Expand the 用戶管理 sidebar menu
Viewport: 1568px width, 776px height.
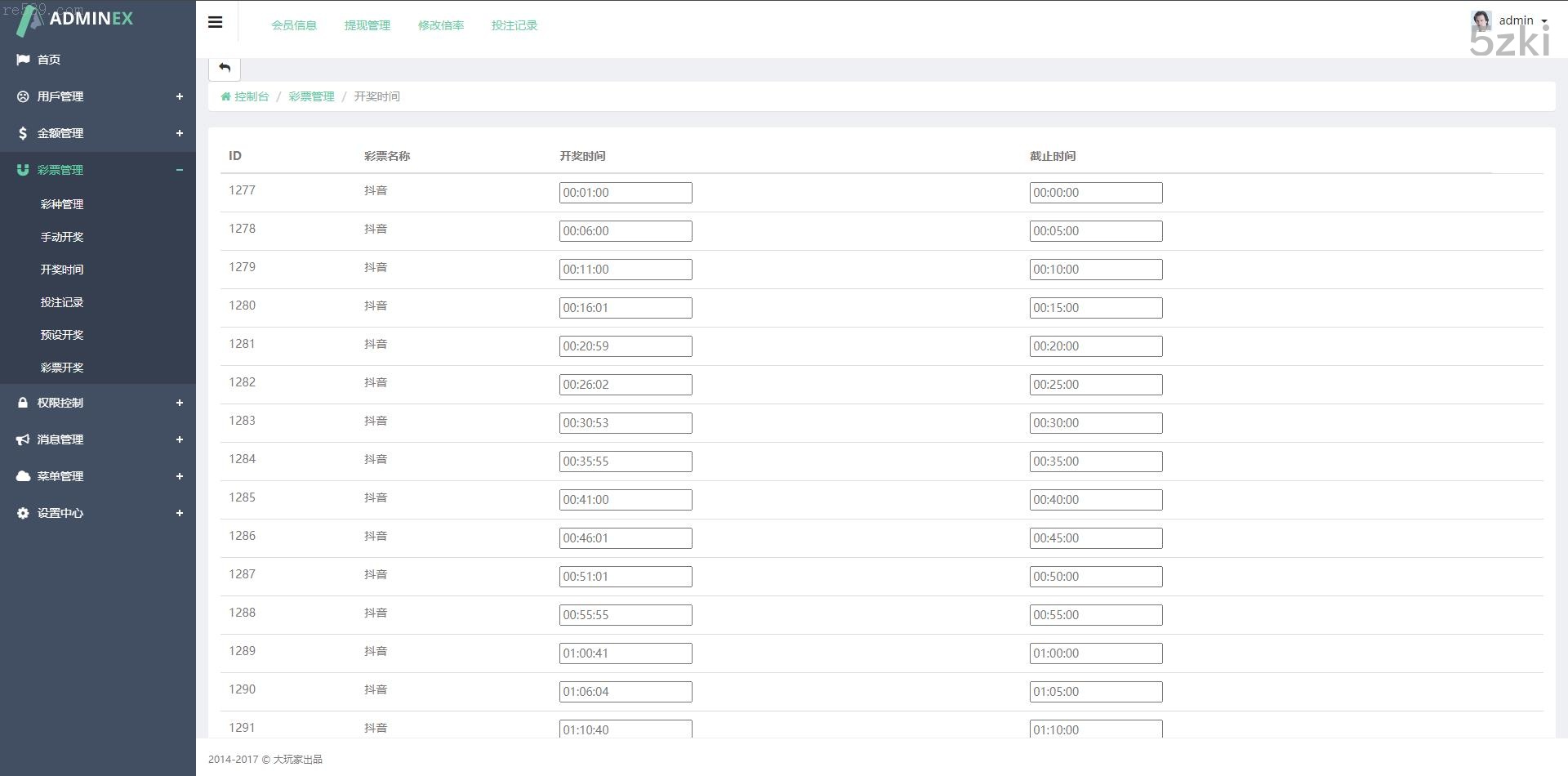(179, 96)
